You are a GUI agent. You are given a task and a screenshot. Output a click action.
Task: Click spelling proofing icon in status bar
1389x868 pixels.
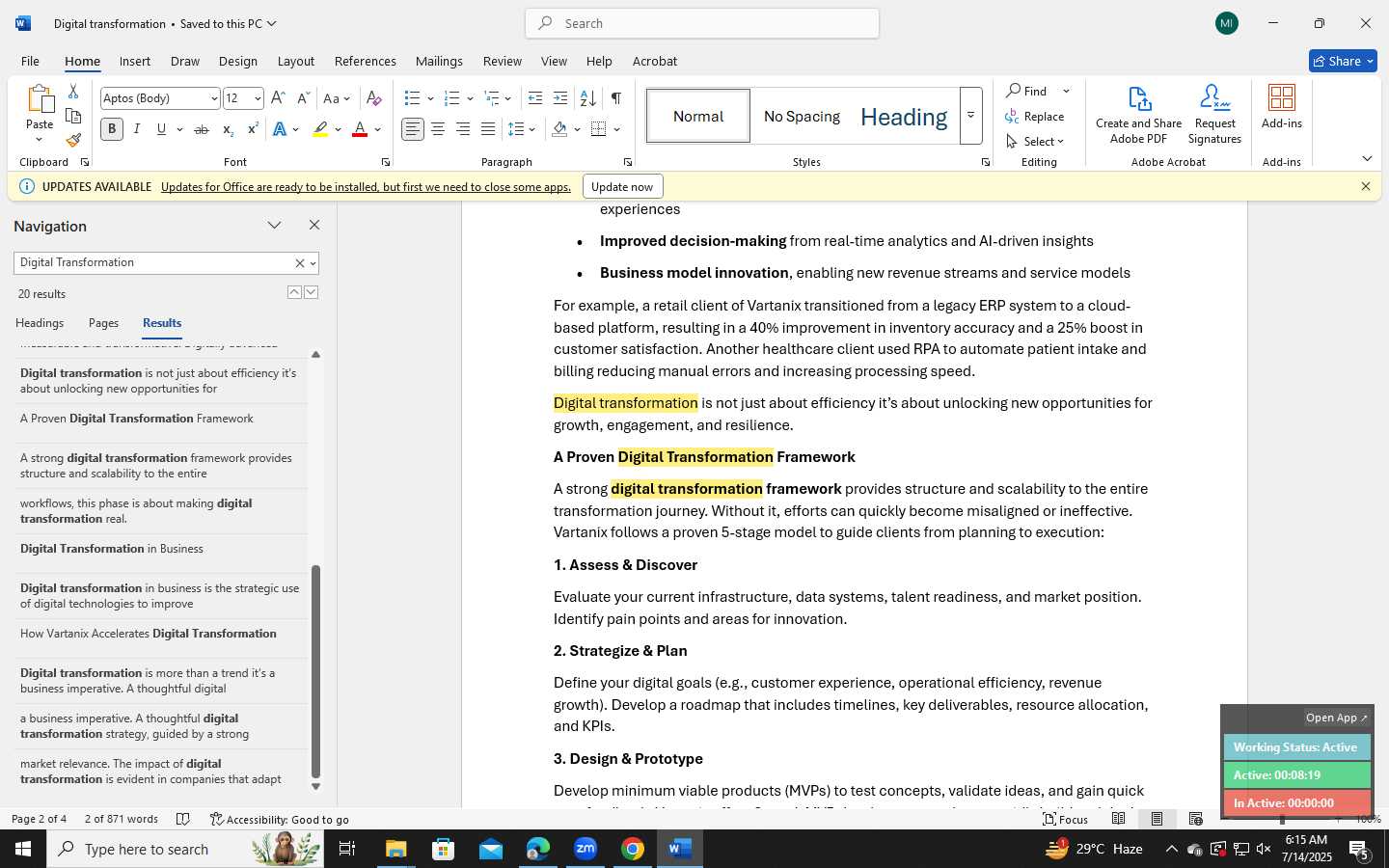pyautogui.click(x=183, y=819)
